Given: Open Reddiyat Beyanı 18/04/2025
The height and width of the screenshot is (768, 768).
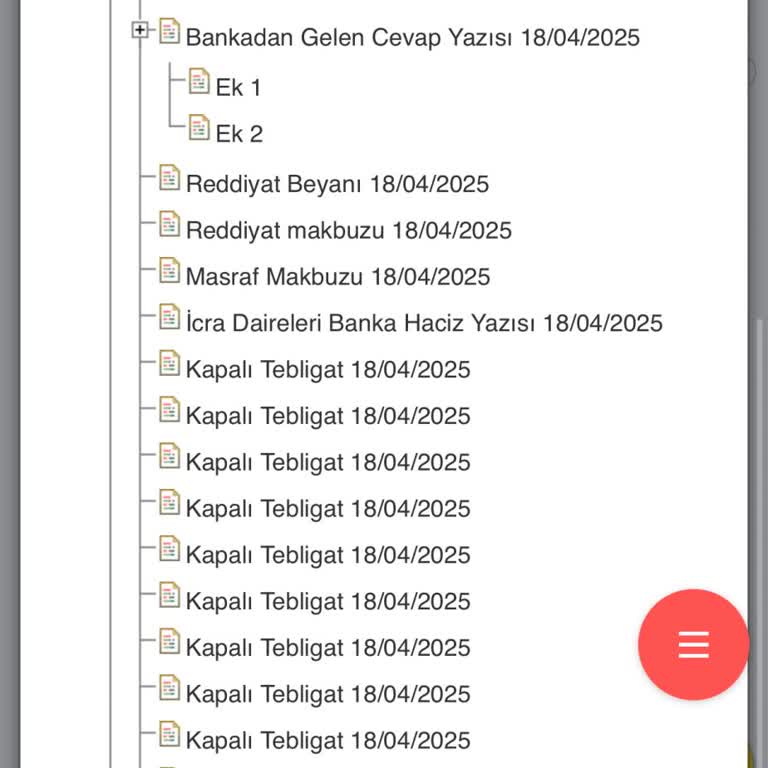Looking at the screenshot, I should pos(337,184).
